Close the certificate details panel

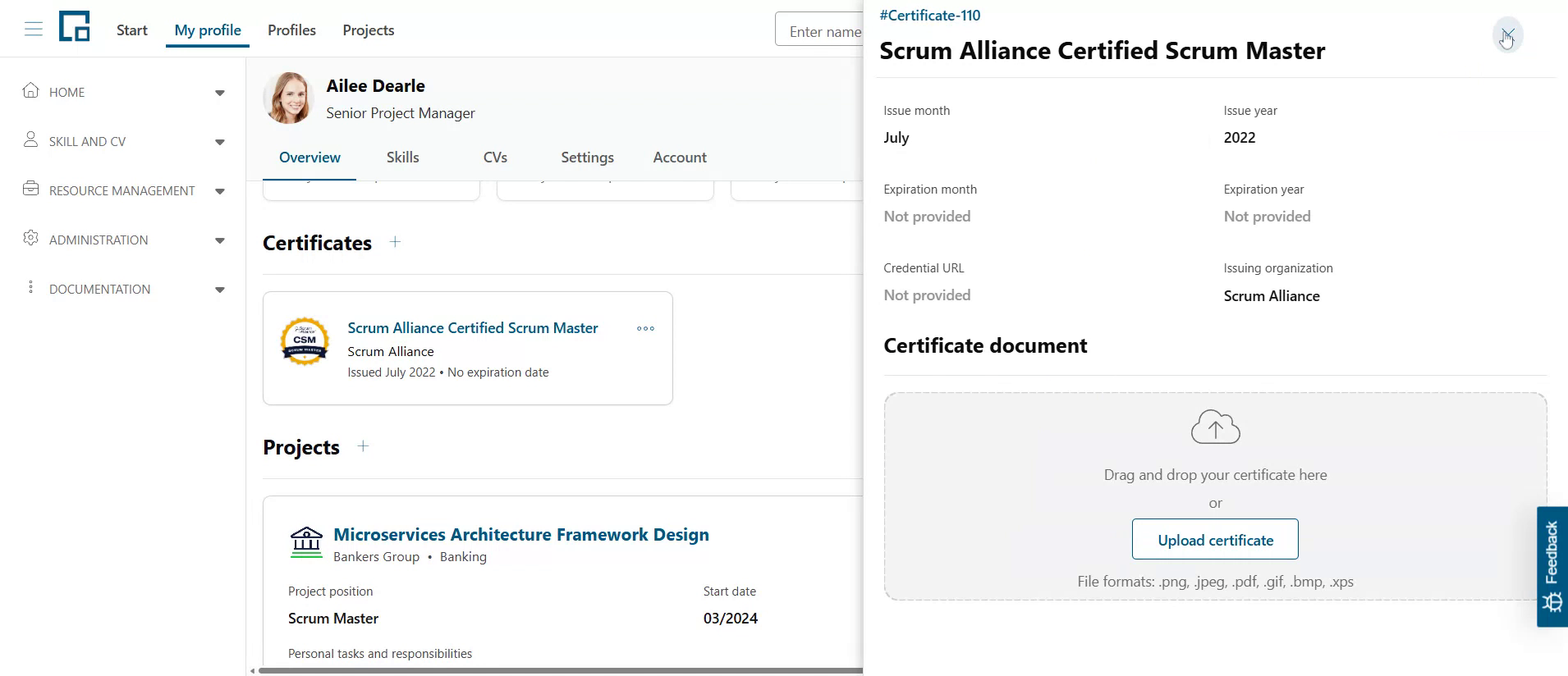point(1507,35)
